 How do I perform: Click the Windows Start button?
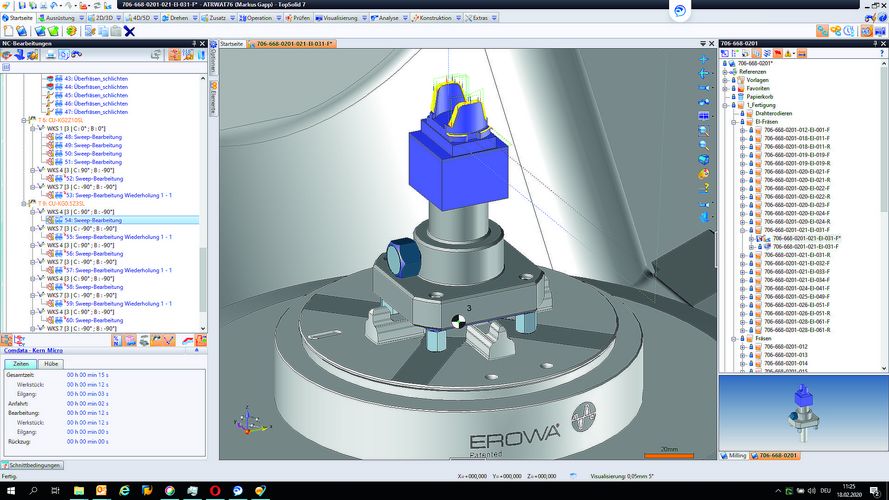pos(10,491)
